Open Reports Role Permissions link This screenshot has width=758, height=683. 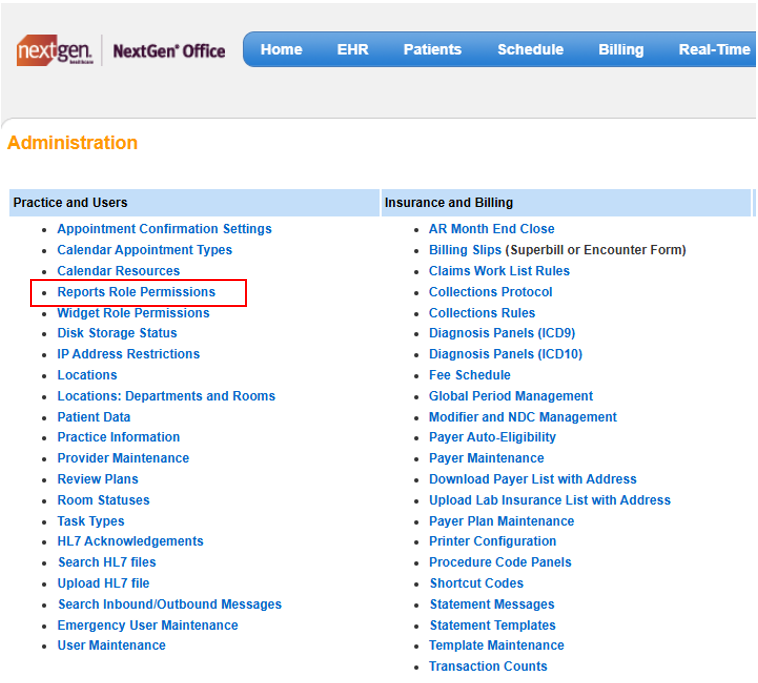click(136, 292)
